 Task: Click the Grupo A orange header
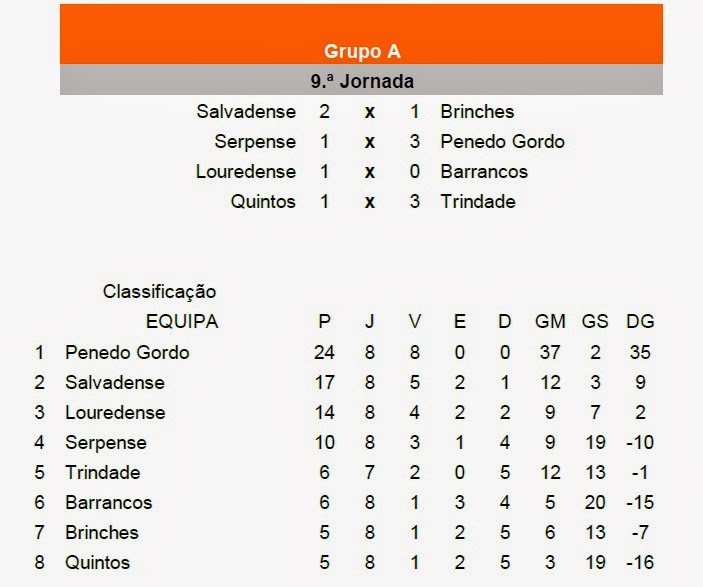click(x=361, y=34)
